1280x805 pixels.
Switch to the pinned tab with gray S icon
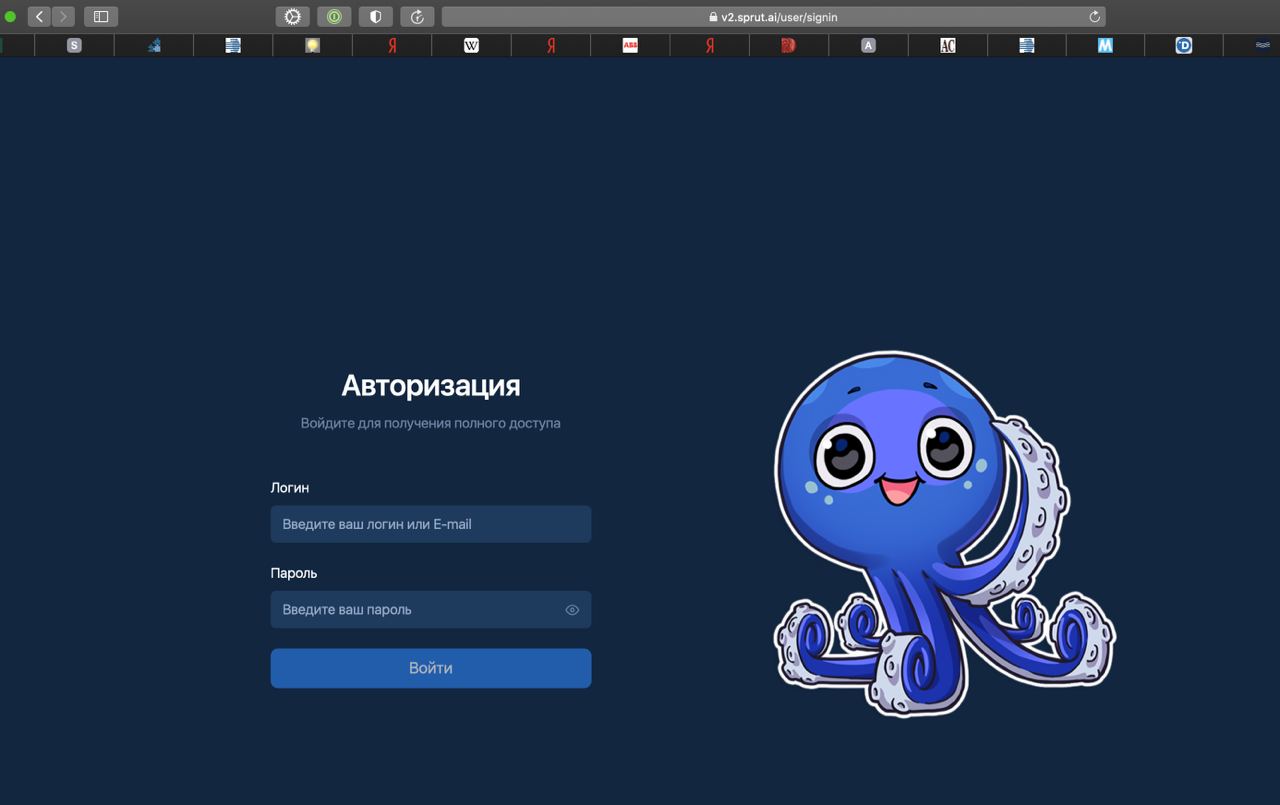(x=74, y=45)
